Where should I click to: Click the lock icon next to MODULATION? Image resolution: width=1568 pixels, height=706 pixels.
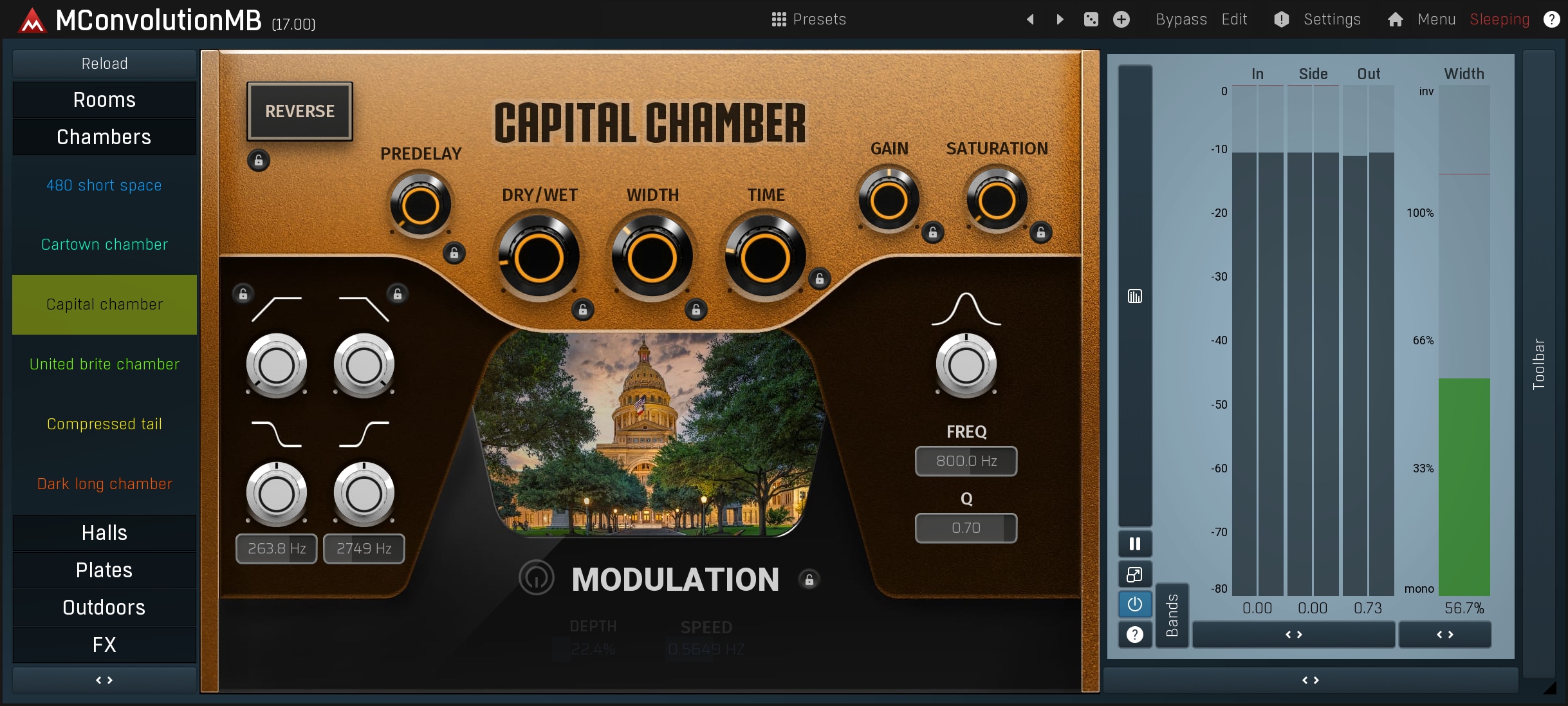pos(809,580)
